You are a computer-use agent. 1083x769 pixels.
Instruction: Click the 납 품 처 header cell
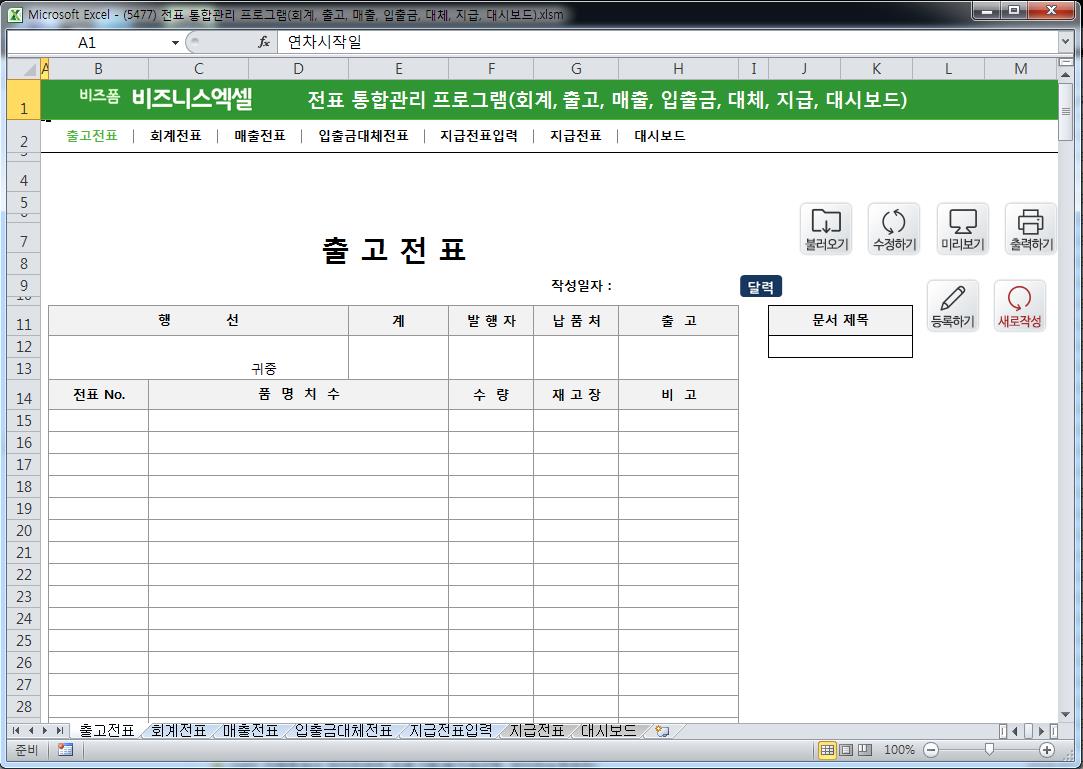pyautogui.click(x=576, y=321)
